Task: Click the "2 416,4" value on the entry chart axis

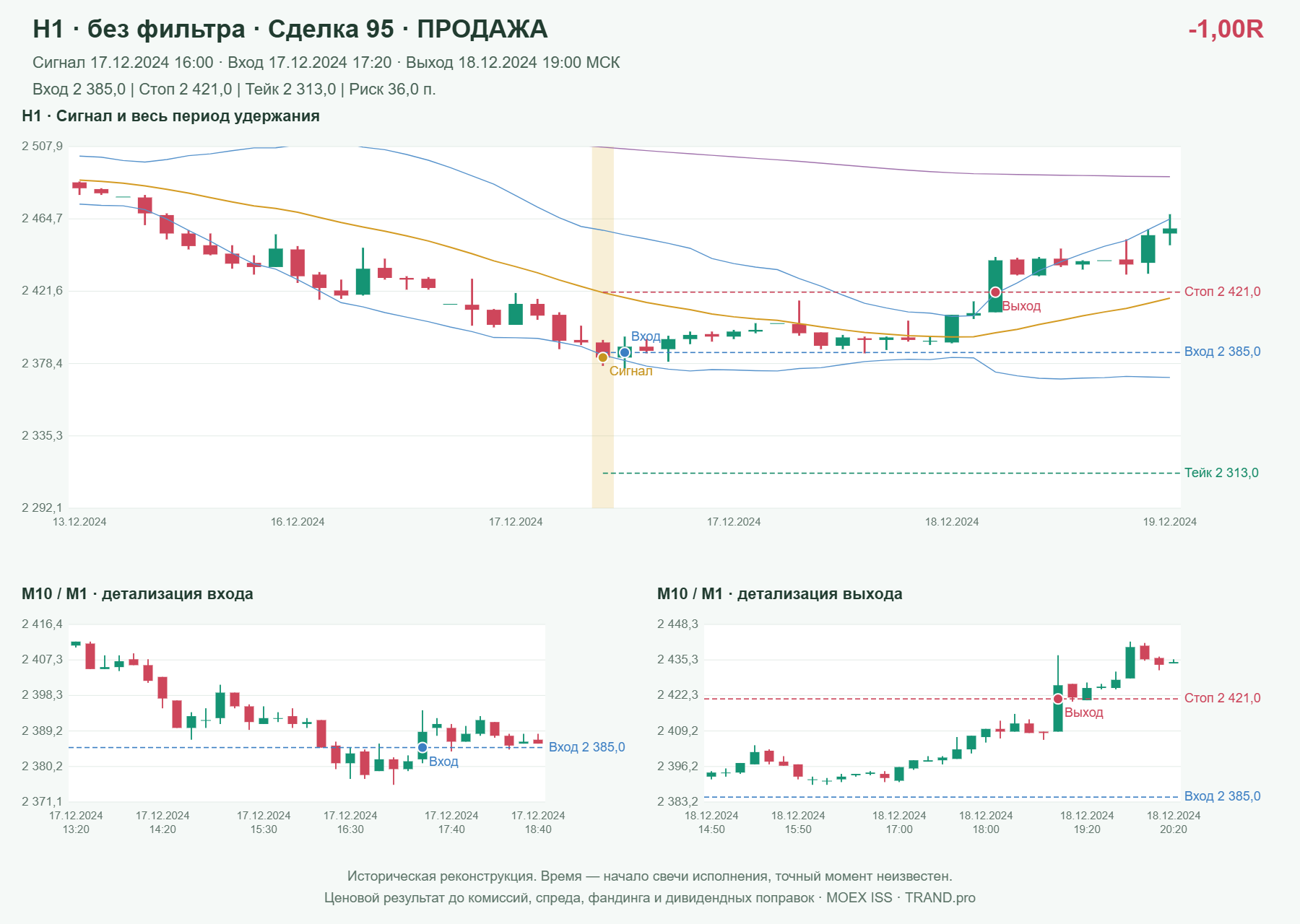Action: [x=42, y=624]
